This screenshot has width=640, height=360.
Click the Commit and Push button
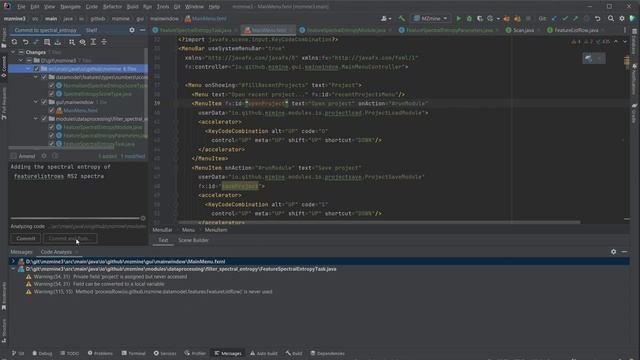[x=70, y=238]
